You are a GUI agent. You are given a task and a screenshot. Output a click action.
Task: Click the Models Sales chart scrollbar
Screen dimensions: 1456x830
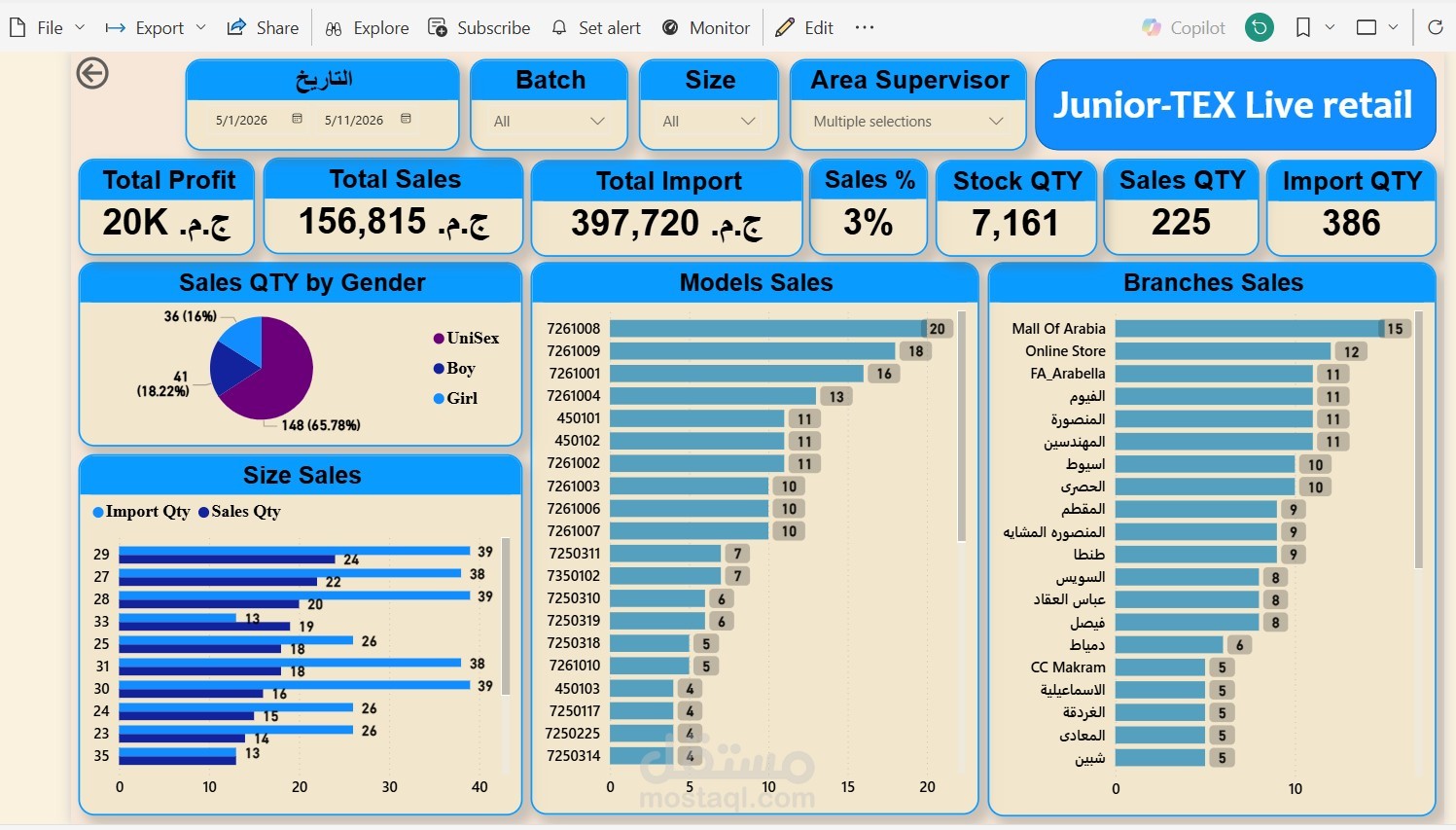pos(961,426)
